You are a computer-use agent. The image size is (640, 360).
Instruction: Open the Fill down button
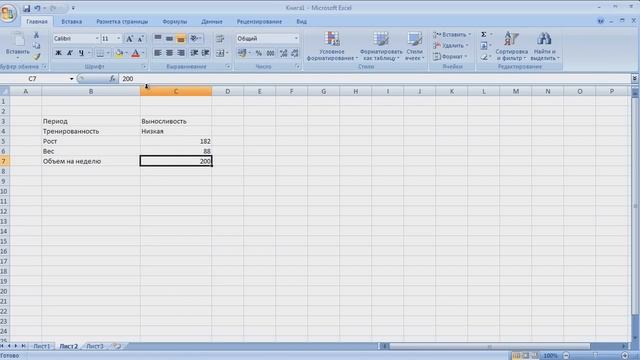pos(484,46)
